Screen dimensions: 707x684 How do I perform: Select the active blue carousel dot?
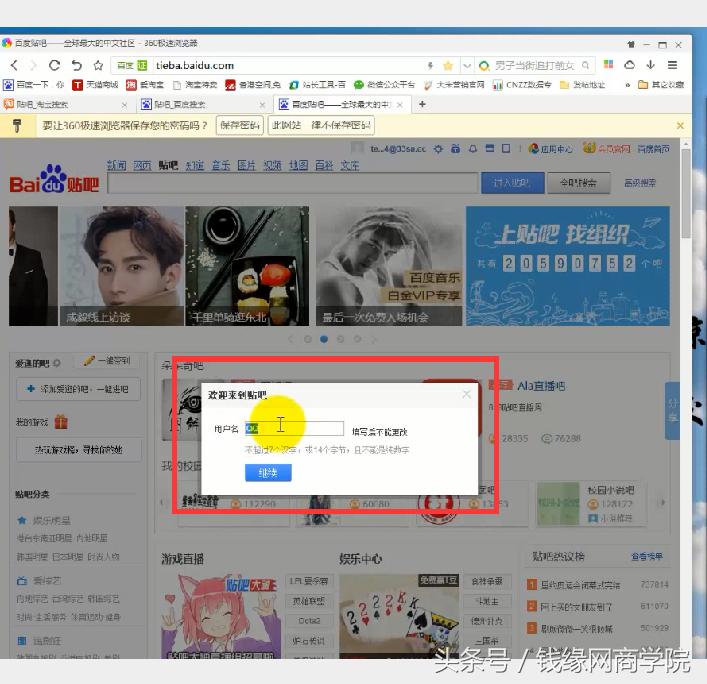click(324, 339)
